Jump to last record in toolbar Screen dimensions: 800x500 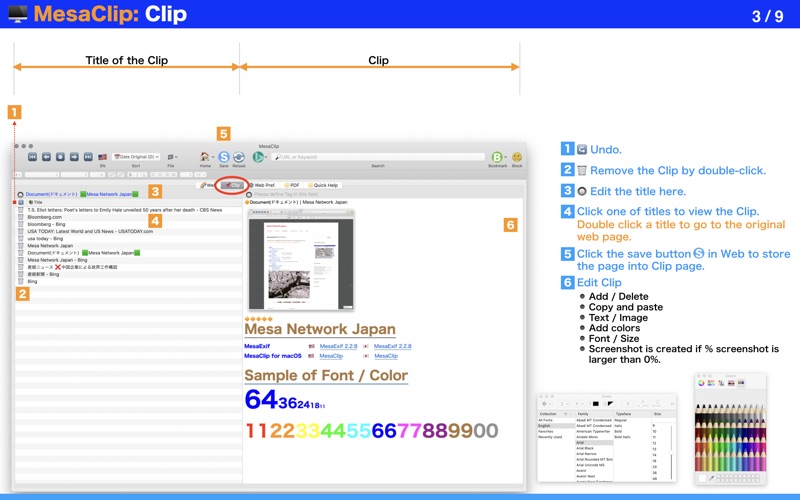point(88,157)
